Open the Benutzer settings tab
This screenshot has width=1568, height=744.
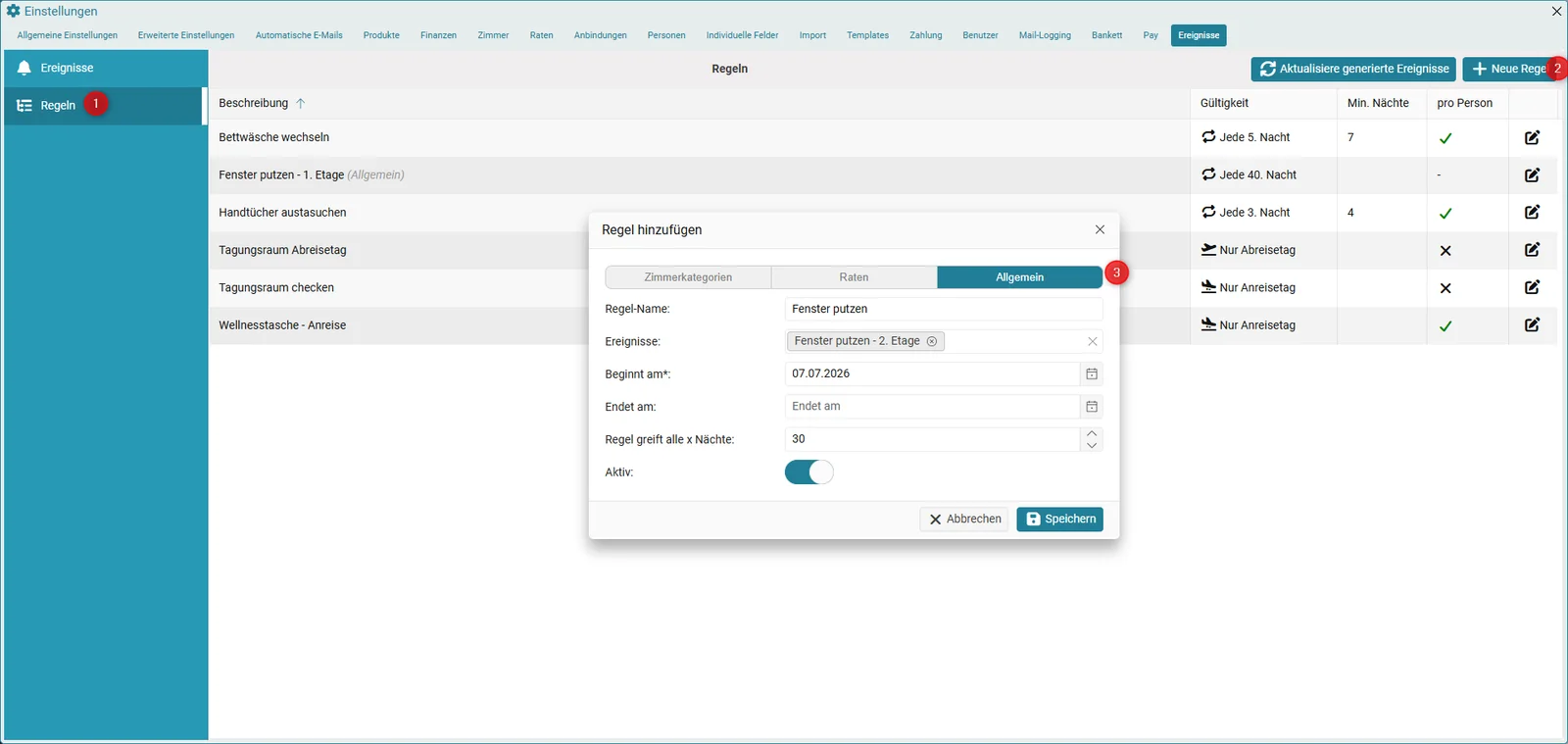(x=980, y=35)
